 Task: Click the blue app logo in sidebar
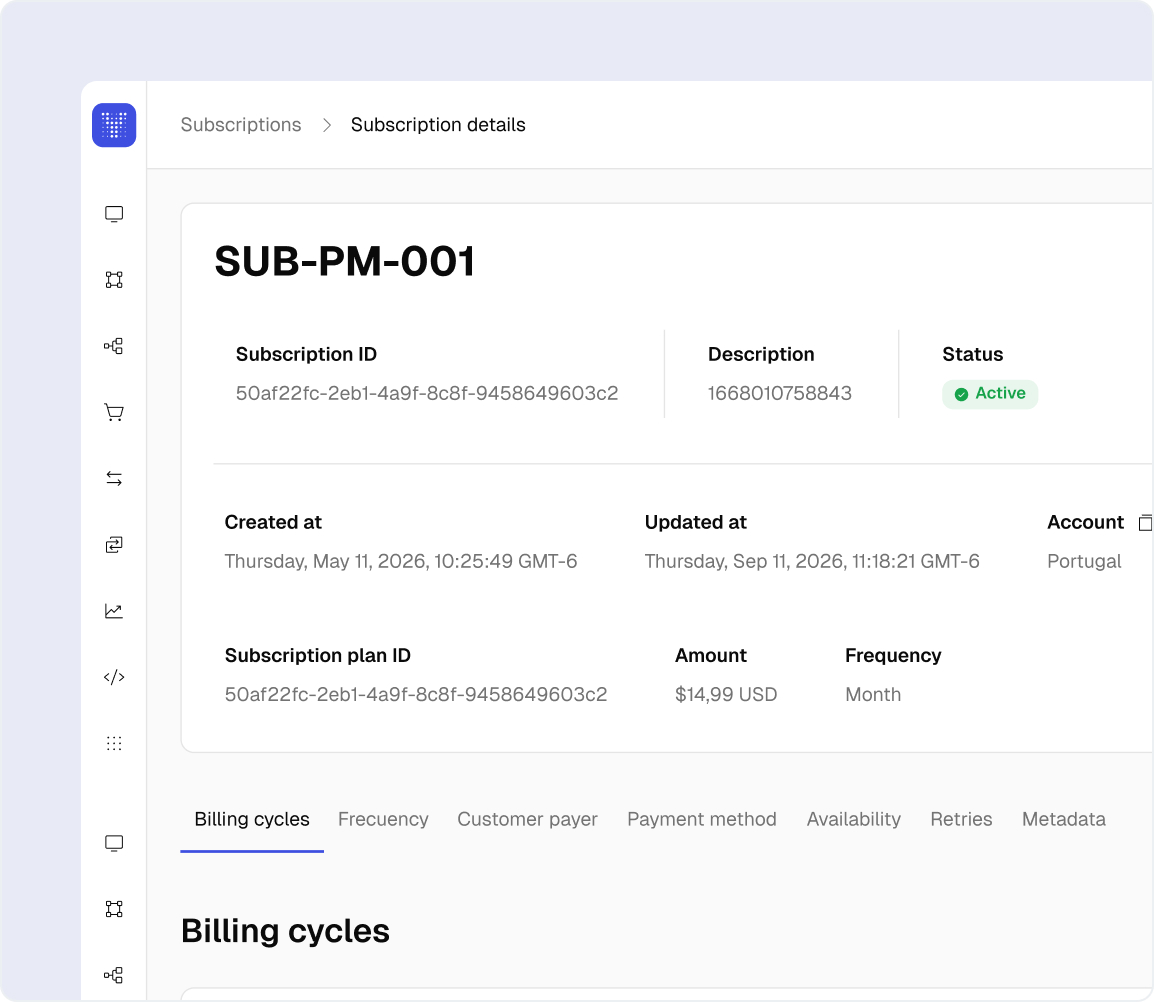(114, 126)
